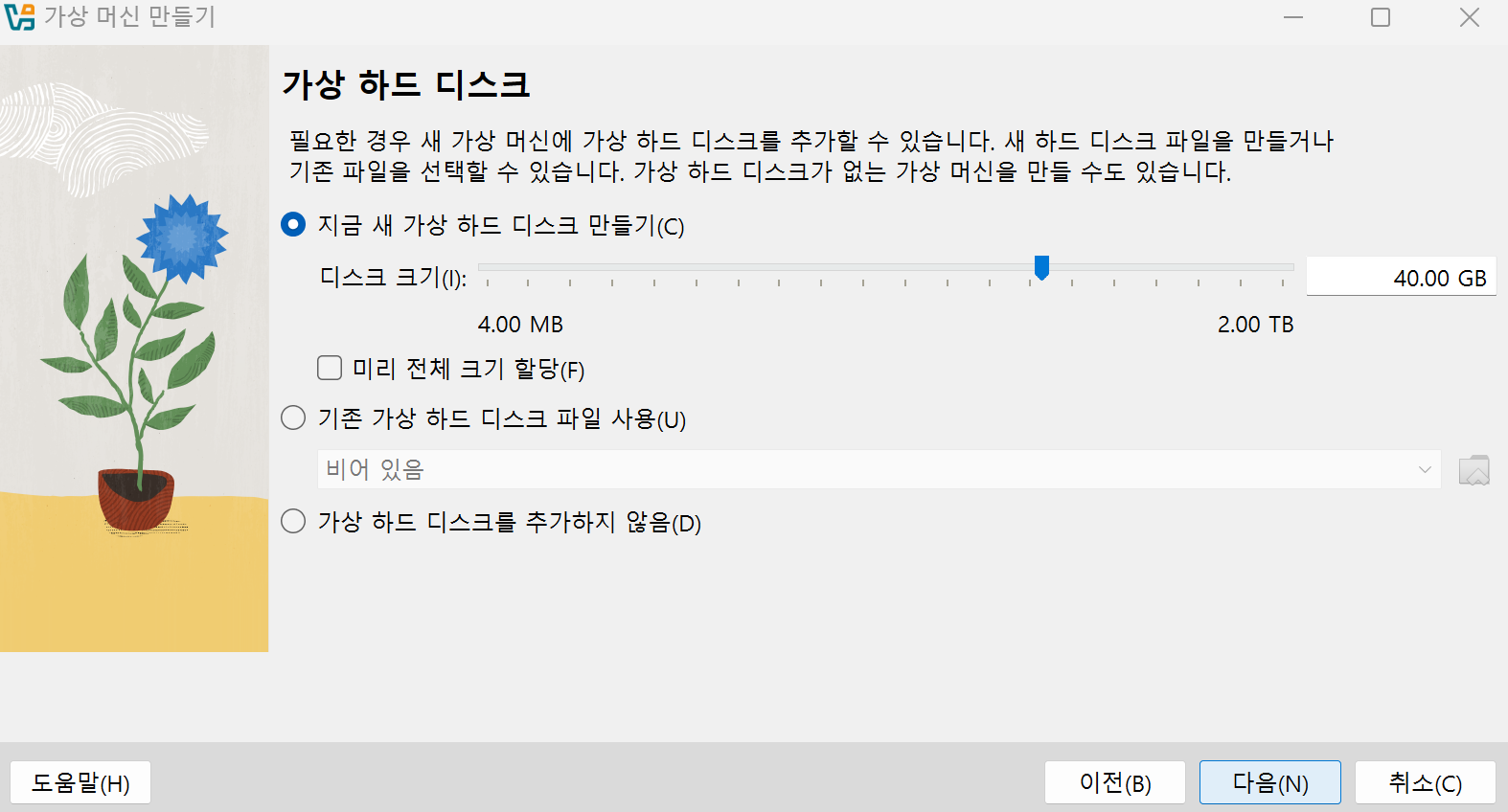This screenshot has height=812, width=1508.
Task: Click the 가상 하드 디스크 heading
Action: click(406, 84)
